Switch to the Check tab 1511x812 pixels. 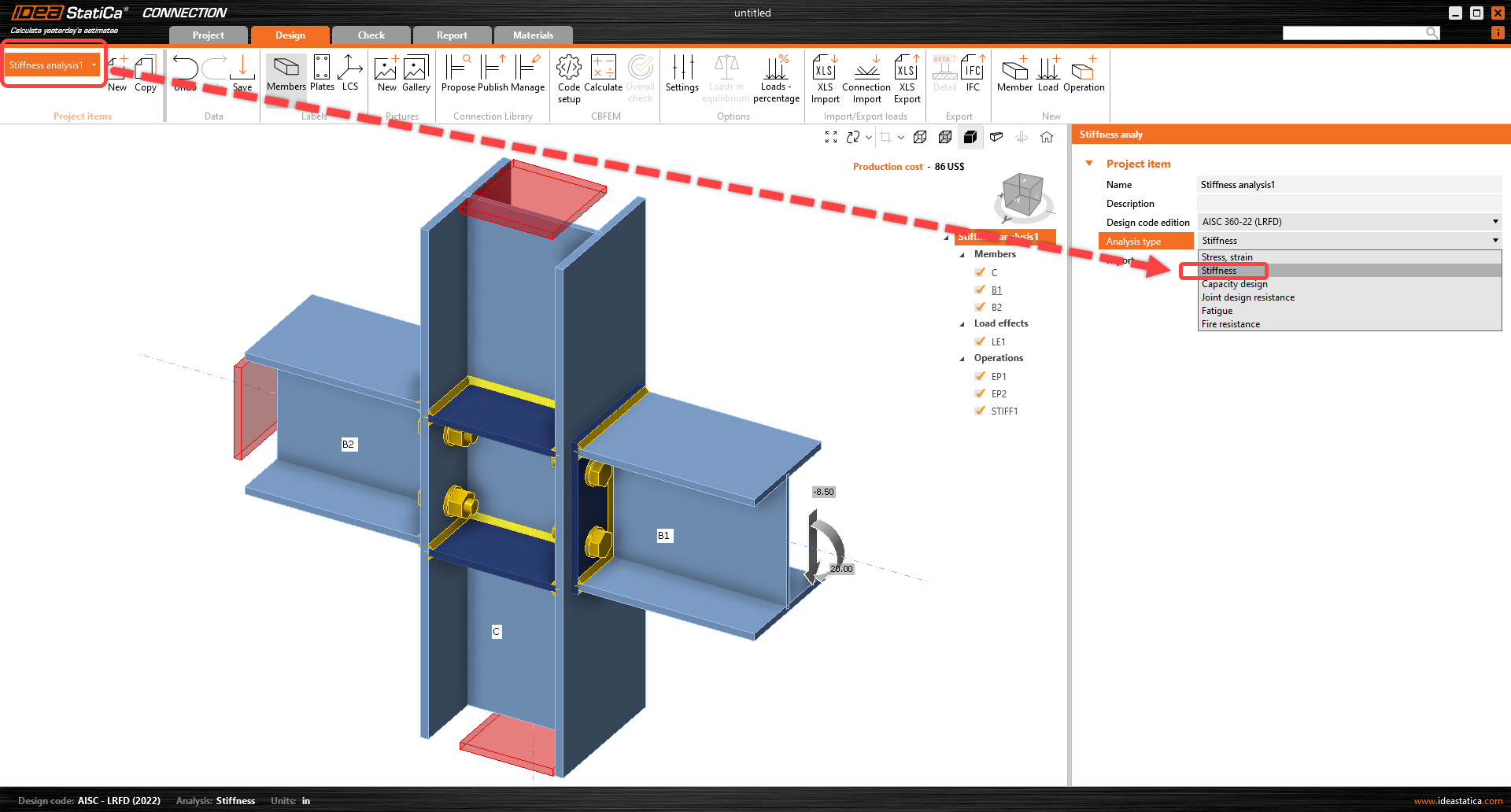pos(371,35)
